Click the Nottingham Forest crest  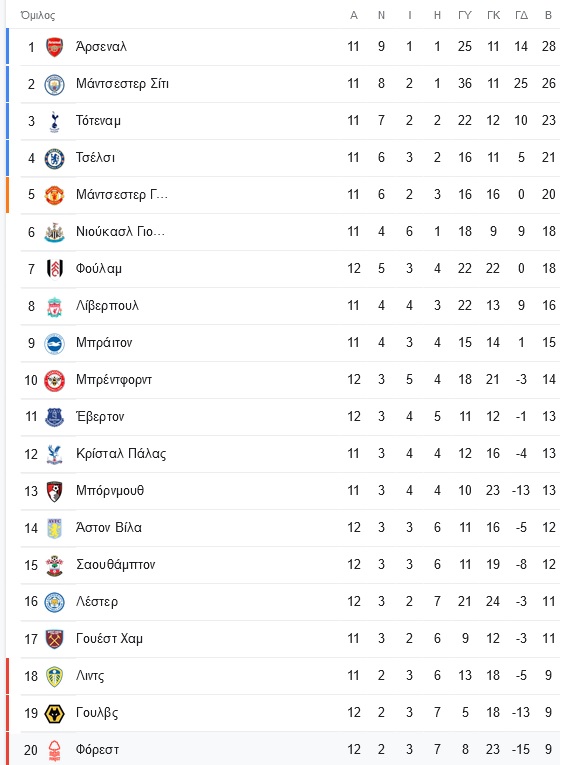point(54,751)
